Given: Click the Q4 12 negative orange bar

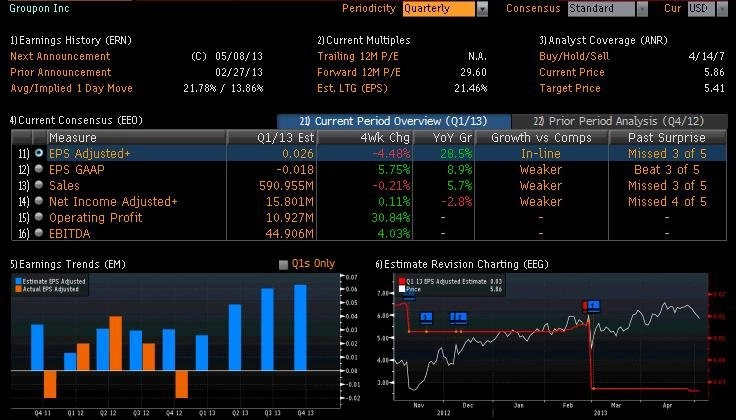Looking at the screenshot, I should (182, 384).
